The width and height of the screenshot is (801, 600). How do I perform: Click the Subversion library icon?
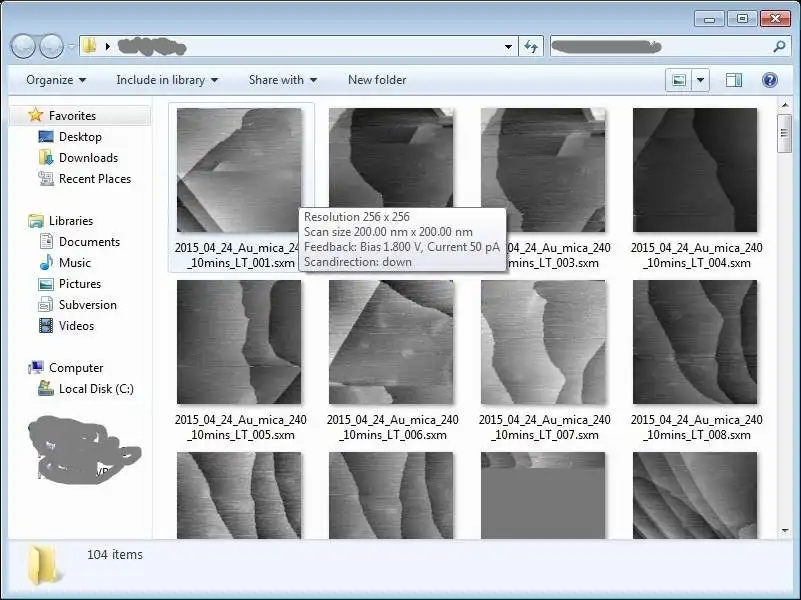tap(46, 304)
